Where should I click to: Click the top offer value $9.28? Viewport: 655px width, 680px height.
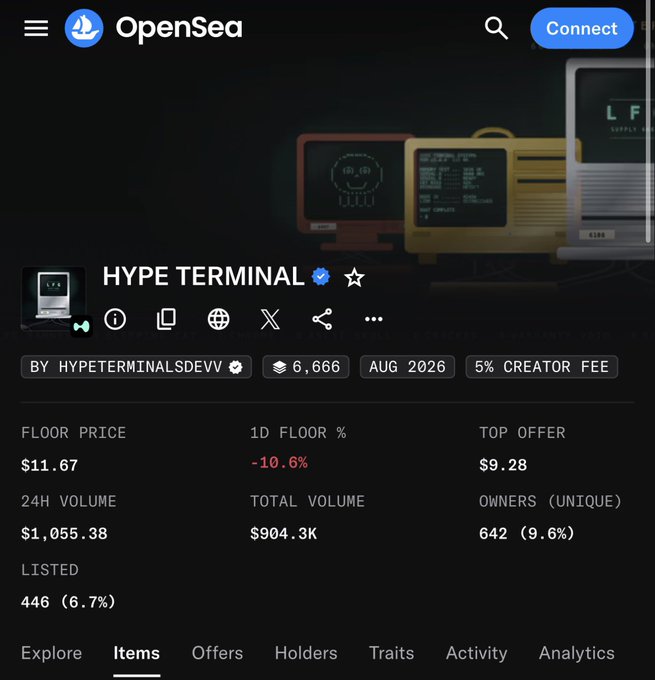point(503,465)
